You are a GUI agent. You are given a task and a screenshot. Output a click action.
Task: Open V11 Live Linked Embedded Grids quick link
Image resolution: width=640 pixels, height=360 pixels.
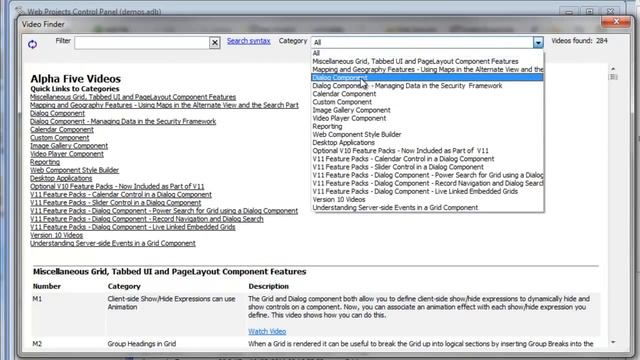pos(133,227)
